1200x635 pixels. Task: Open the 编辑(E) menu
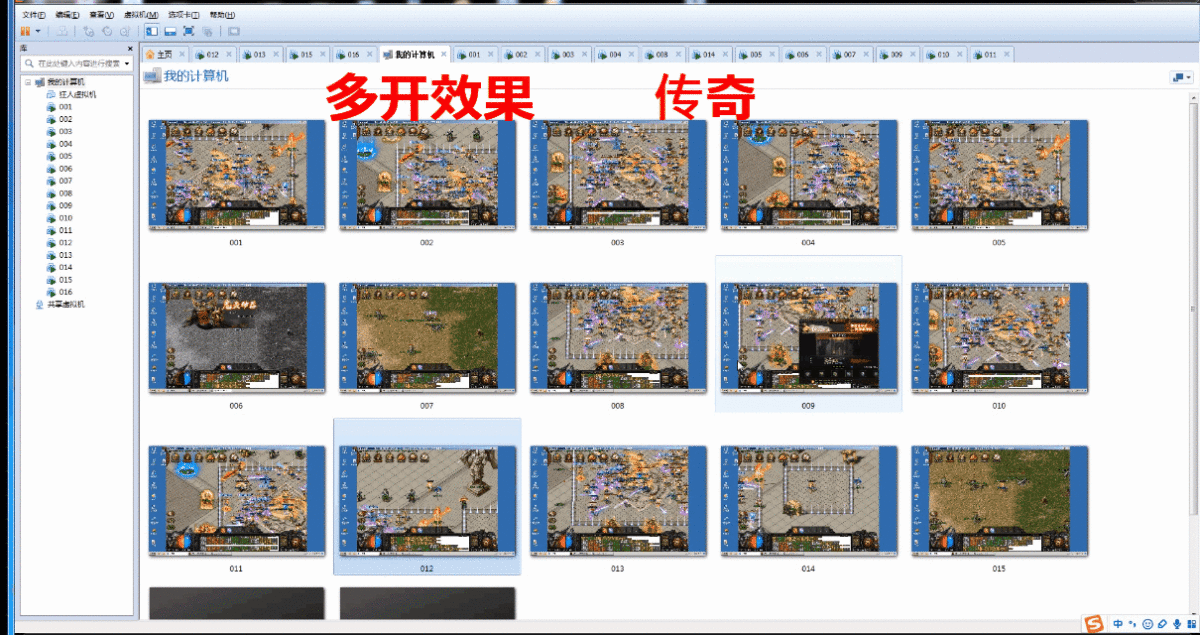(x=66, y=15)
